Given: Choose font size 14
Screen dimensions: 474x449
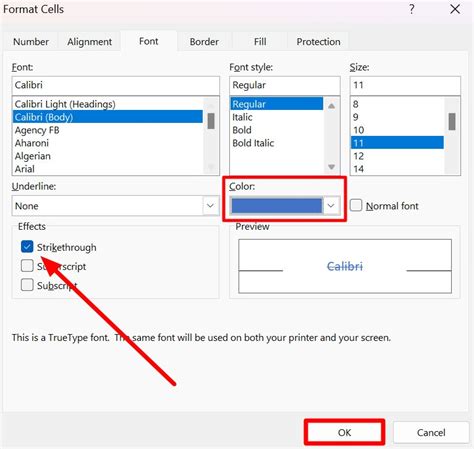Looking at the screenshot, I should [x=397, y=169].
